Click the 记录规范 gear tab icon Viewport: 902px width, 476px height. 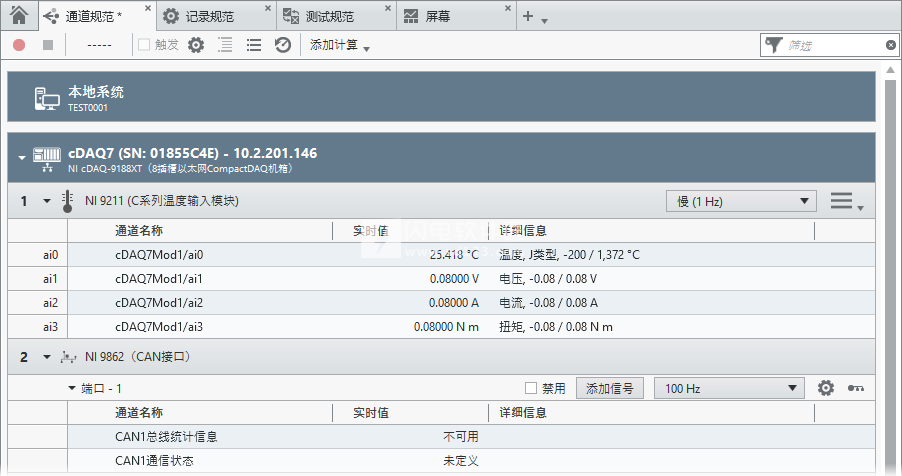click(x=171, y=16)
